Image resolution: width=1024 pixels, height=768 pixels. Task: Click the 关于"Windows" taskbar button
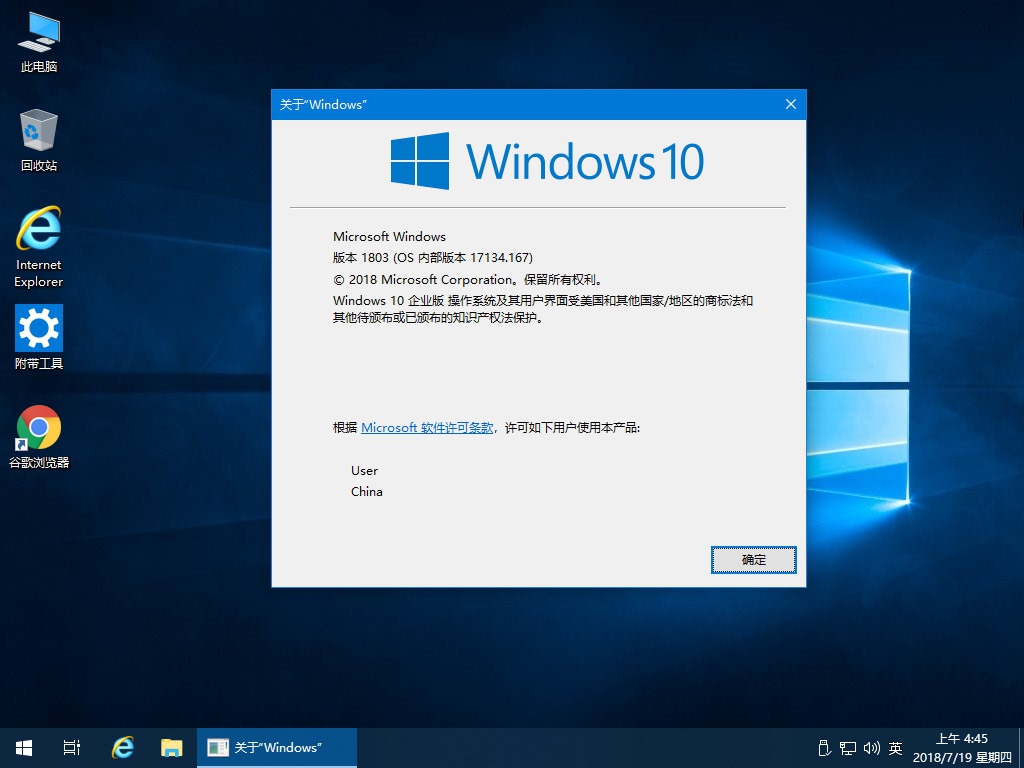pyautogui.click(x=277, y=748)
